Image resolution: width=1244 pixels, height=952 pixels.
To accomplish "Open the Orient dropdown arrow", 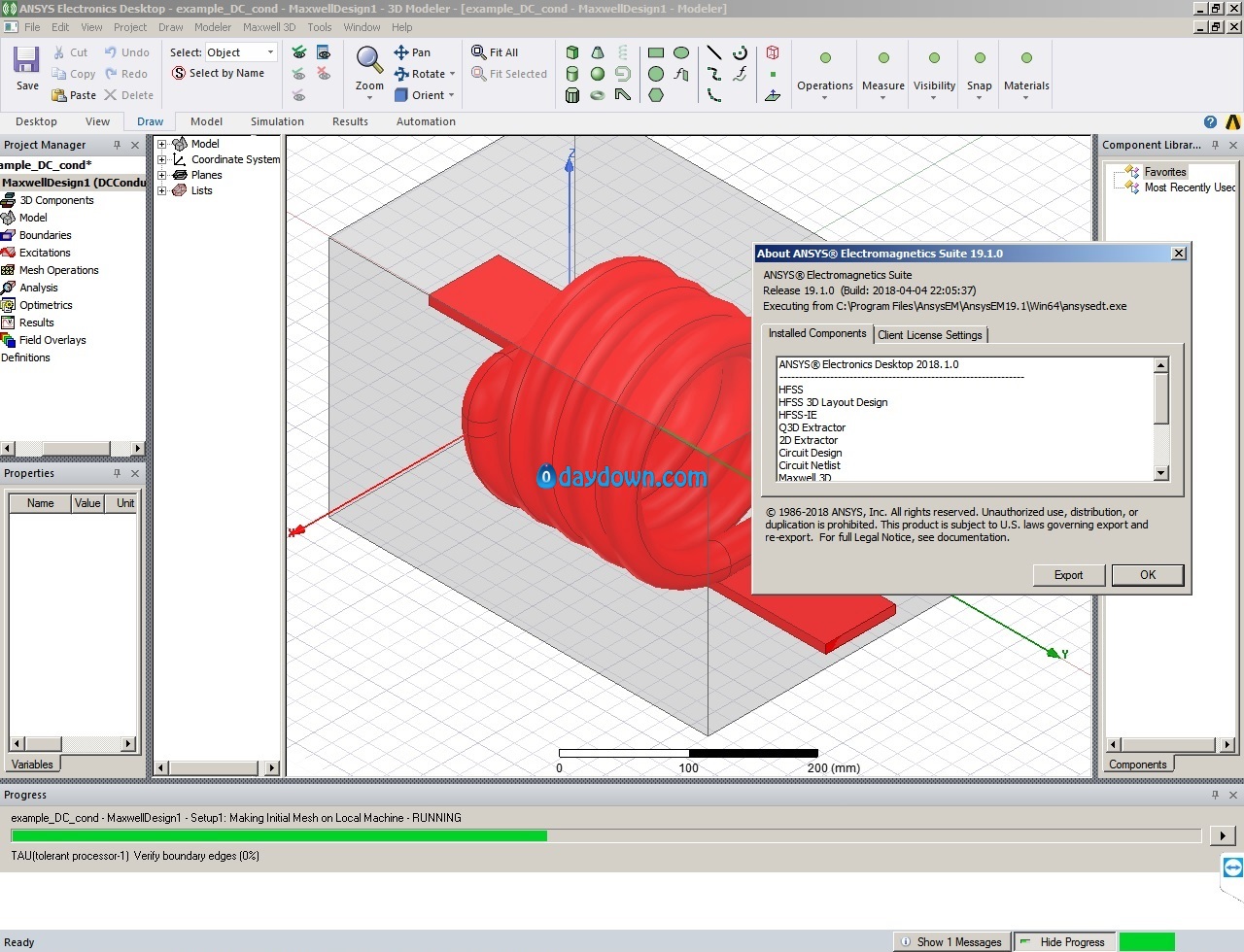I will pos(451,95).
